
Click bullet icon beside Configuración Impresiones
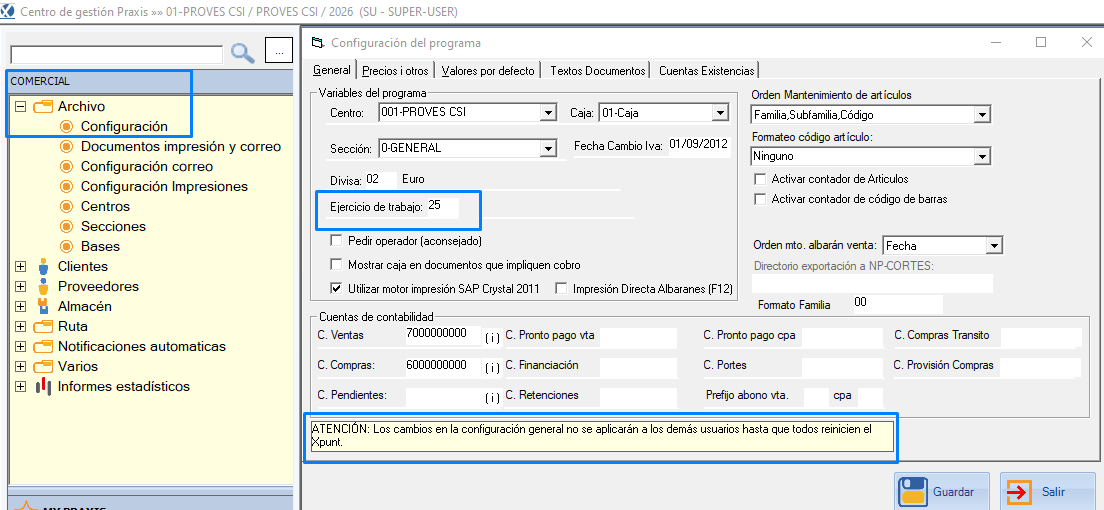point(67,187)
